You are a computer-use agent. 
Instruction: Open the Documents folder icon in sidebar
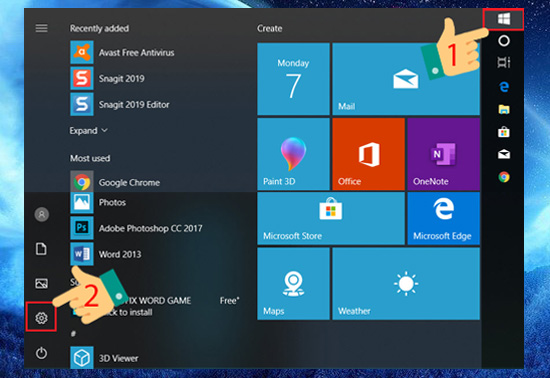[41, 249]
